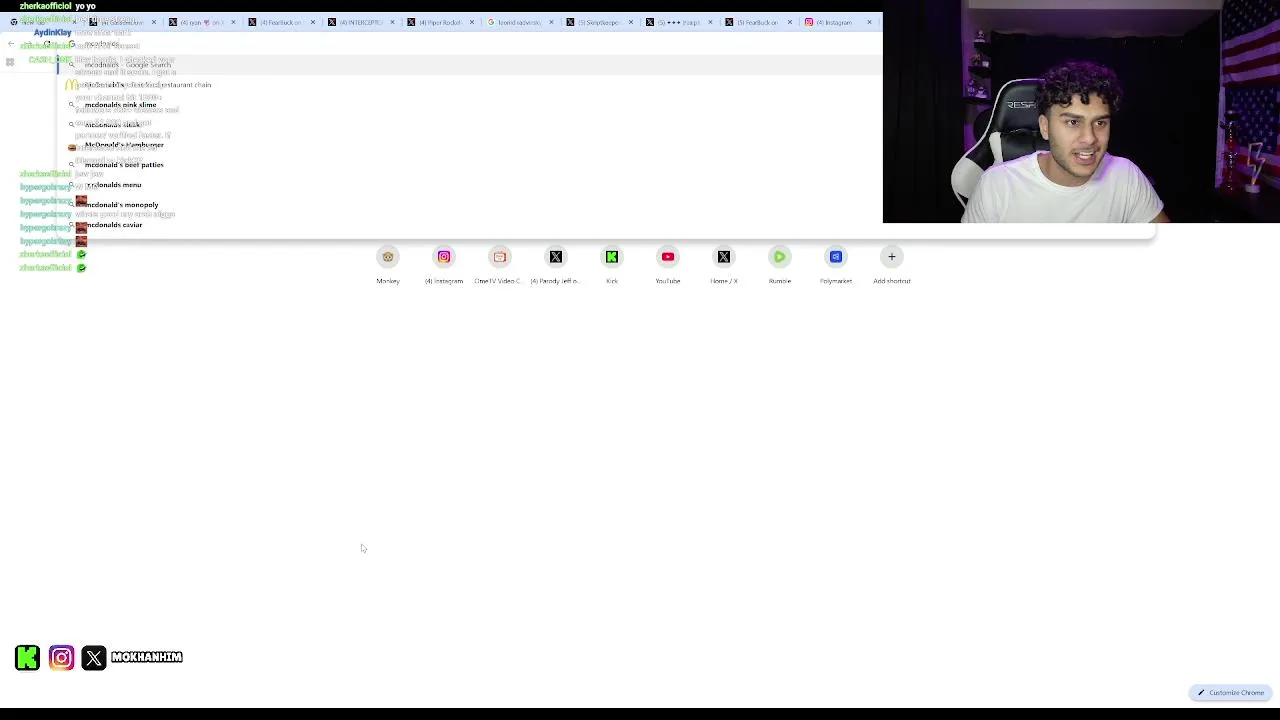
Task: Close the Instagram browser tab
Action: click(869, 22)
